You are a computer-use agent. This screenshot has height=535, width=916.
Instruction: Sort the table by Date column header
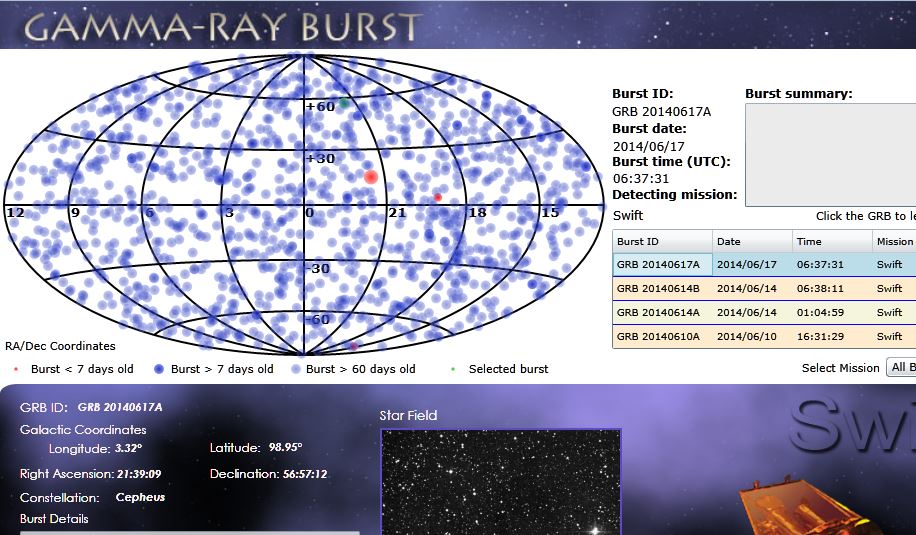[751, 241]
